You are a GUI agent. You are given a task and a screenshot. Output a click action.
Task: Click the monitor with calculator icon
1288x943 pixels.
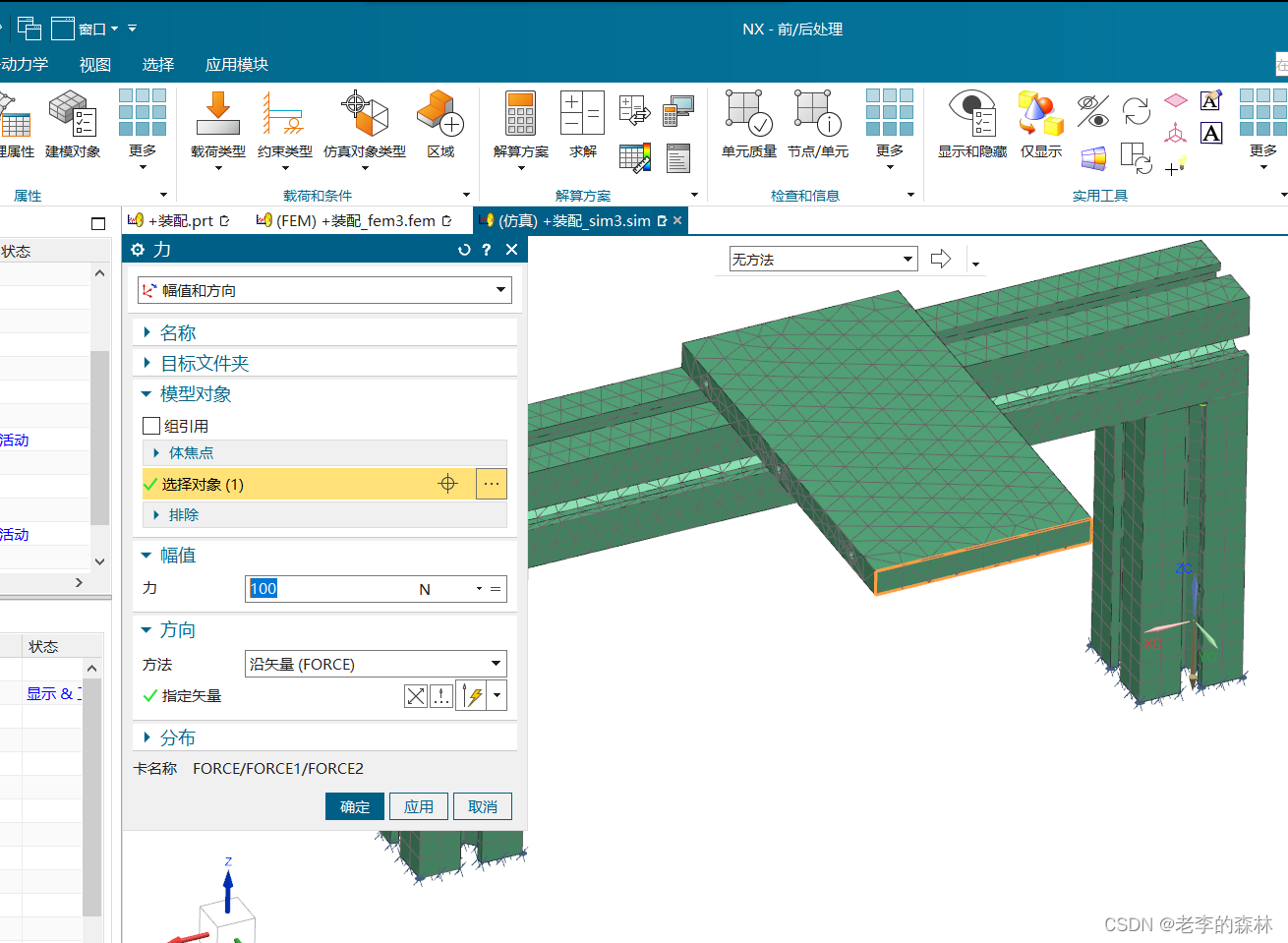(x=678, y=110)
